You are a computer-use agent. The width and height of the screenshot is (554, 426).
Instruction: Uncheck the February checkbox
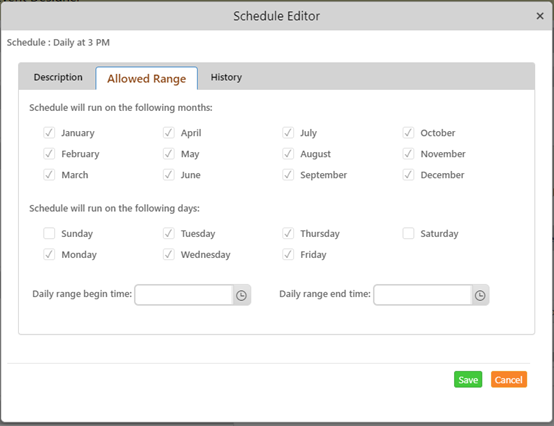(49, 154)
